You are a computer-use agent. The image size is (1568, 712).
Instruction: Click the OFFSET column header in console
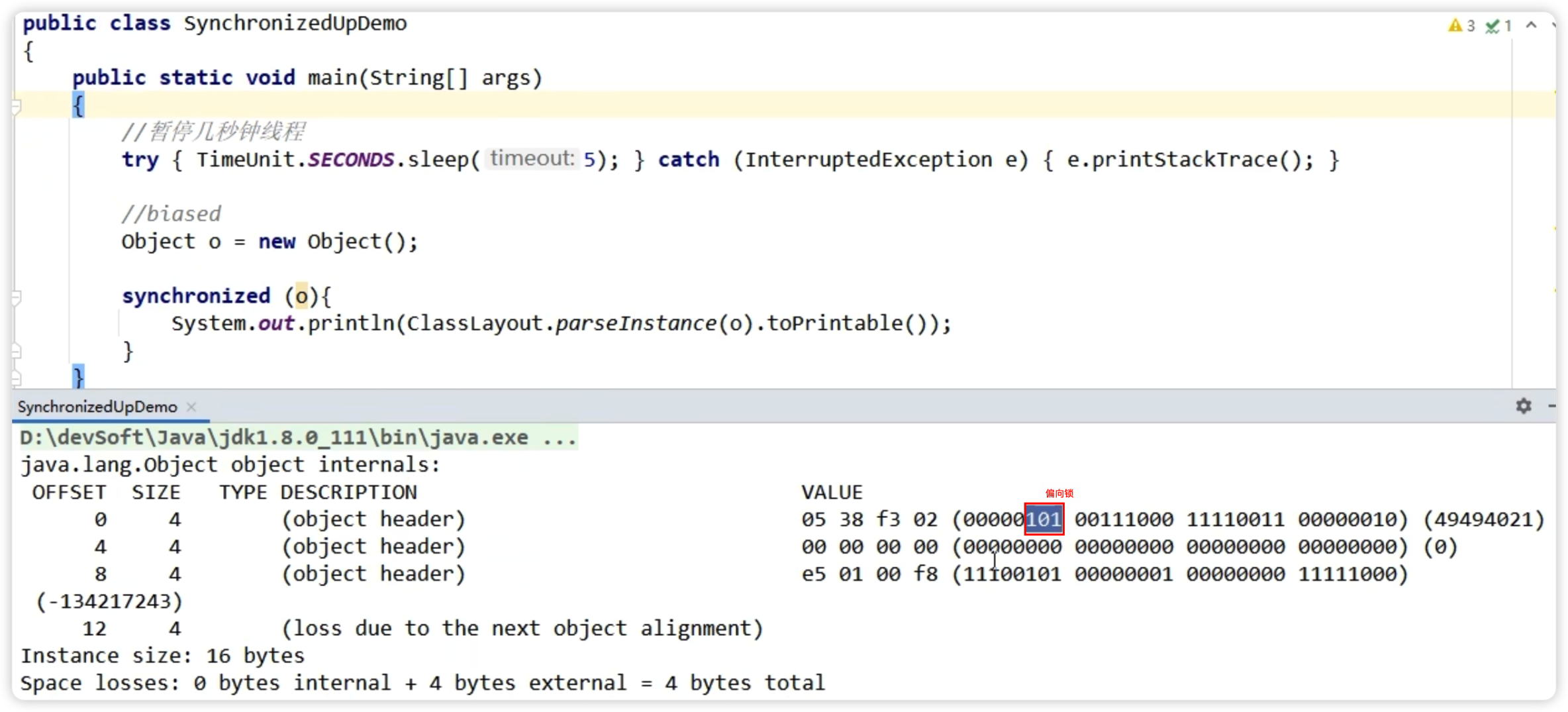69,492
